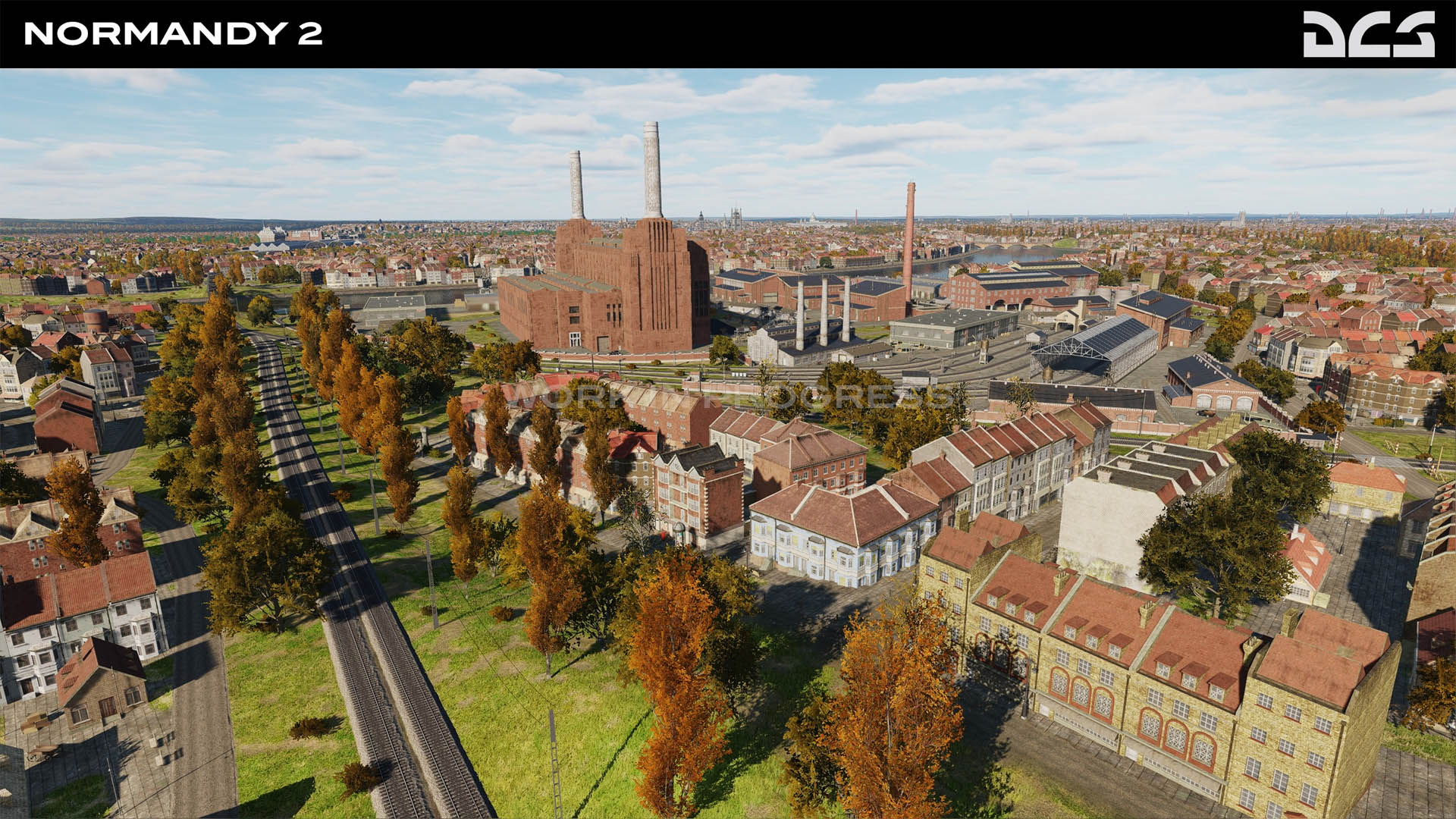Click the three small grey chimneys
The height and width of the screenshot is (819, 1456).
(x=823, y=312)
